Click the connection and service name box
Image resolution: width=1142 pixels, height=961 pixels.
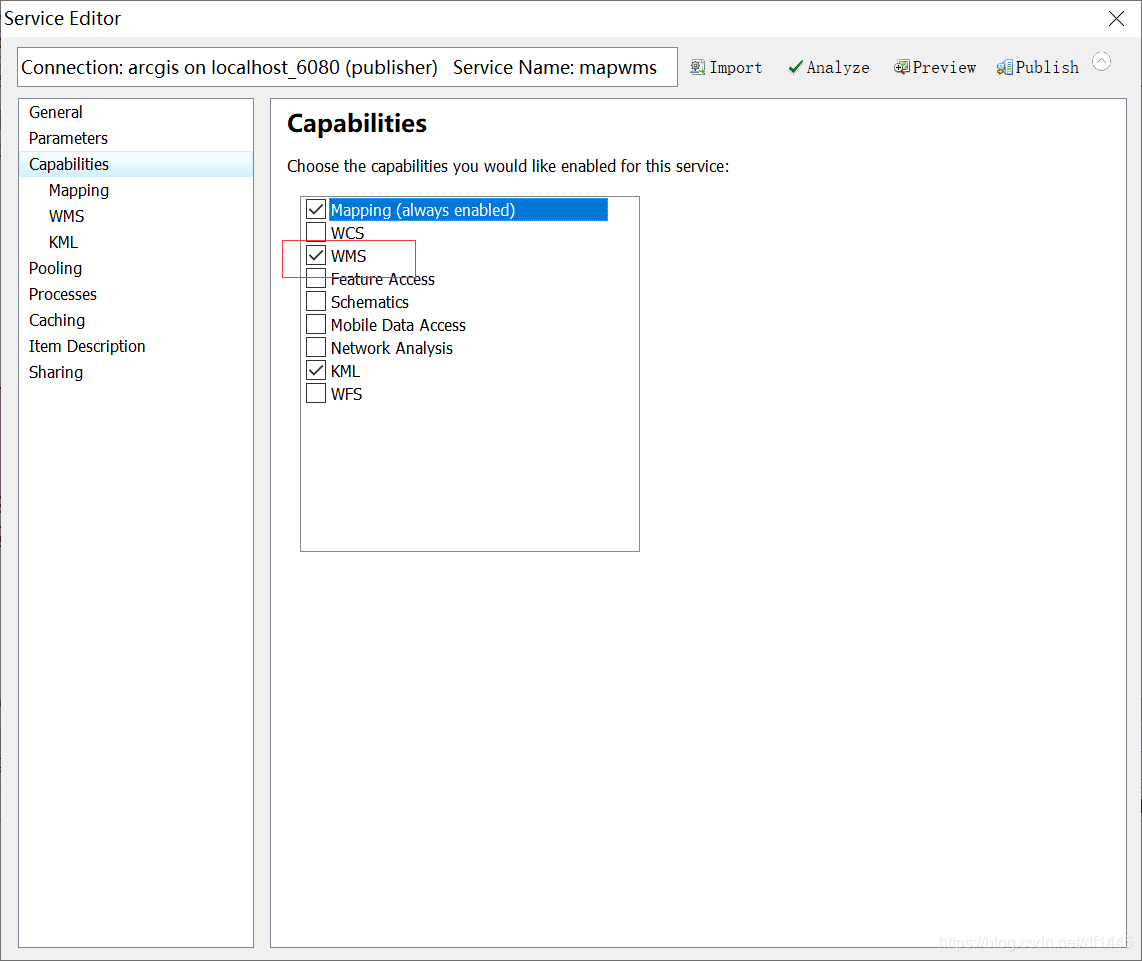tap(347, 68)
